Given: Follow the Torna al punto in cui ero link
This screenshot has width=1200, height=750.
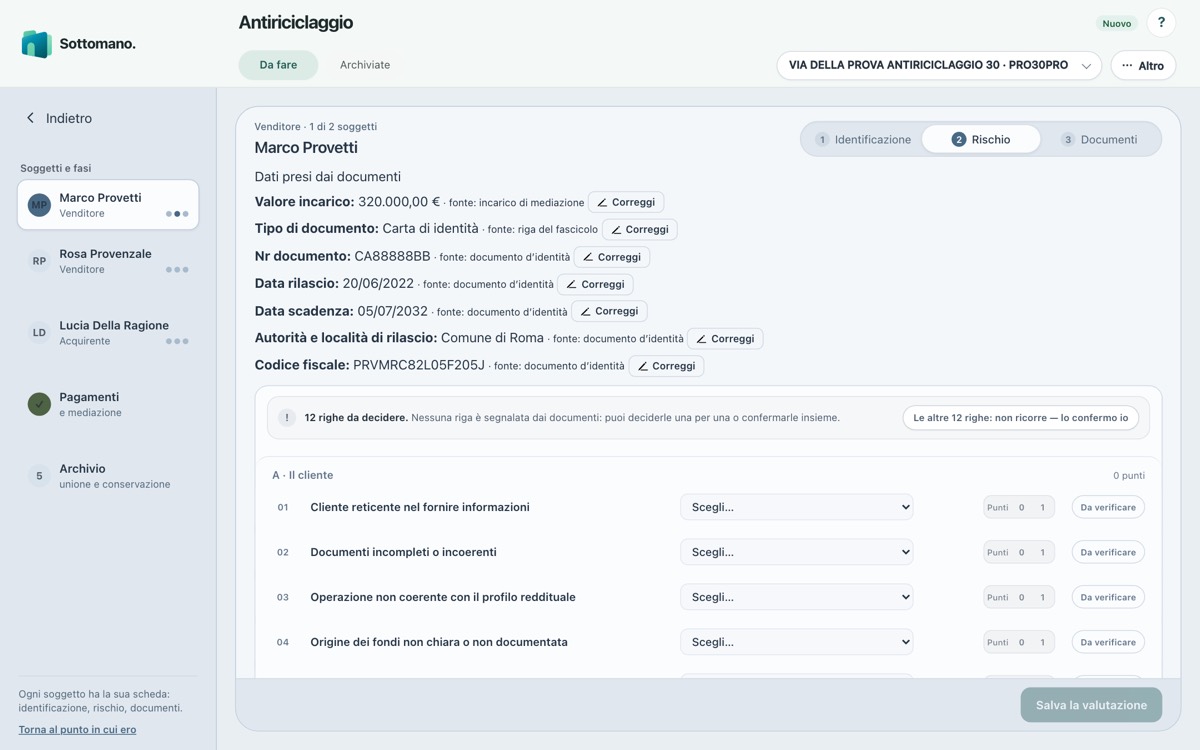Looking at the screenshot, I should coord(77,729).
